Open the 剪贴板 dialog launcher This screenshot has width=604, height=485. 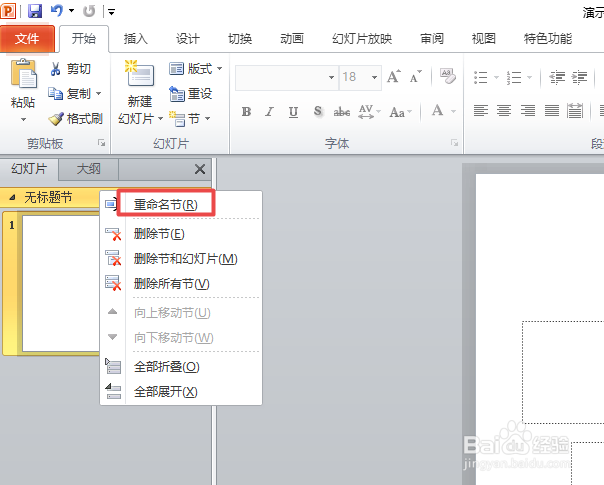(101, 143)
